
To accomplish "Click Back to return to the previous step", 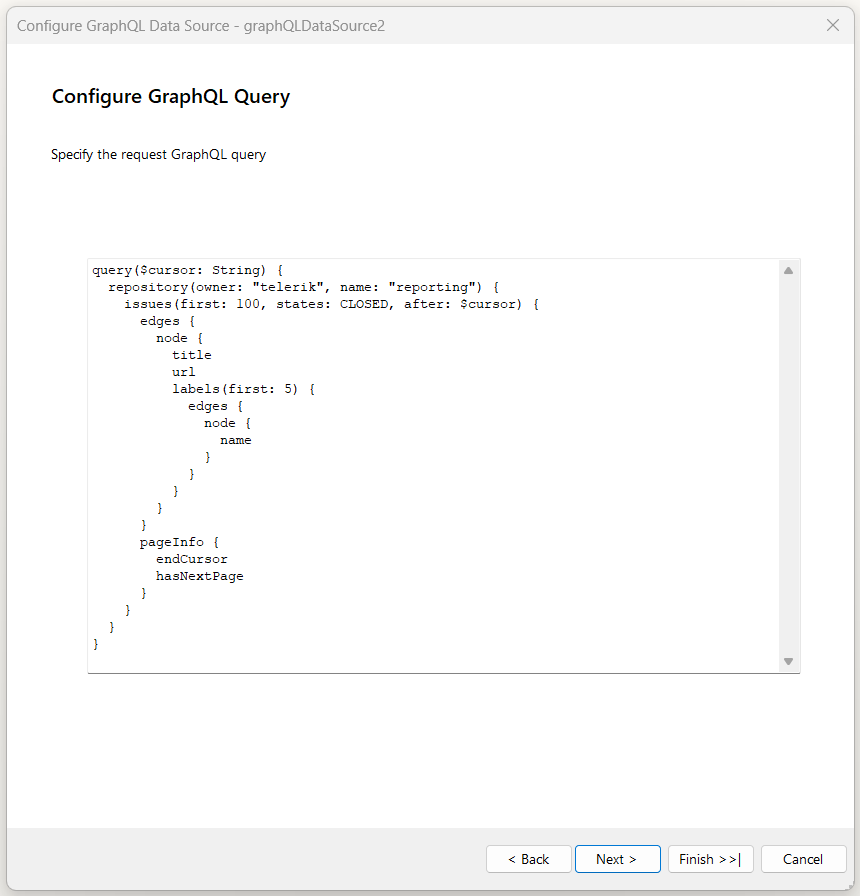I will click(528, 858).
